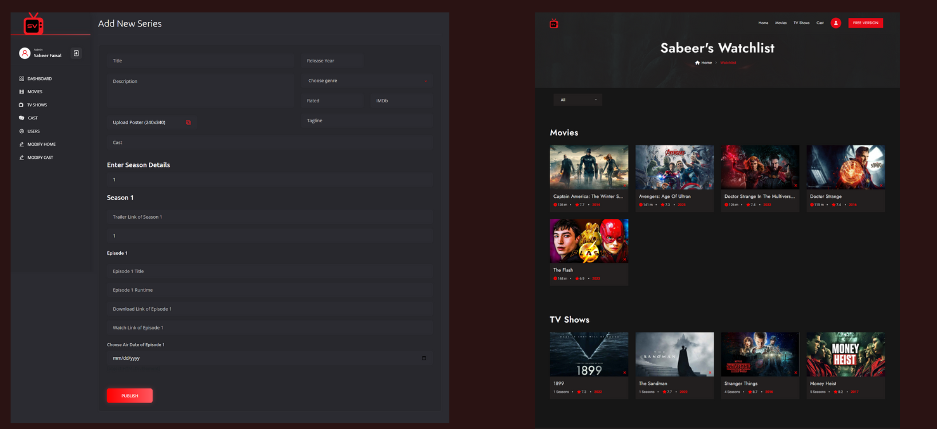Click the Rated input field

click(332, 101)
